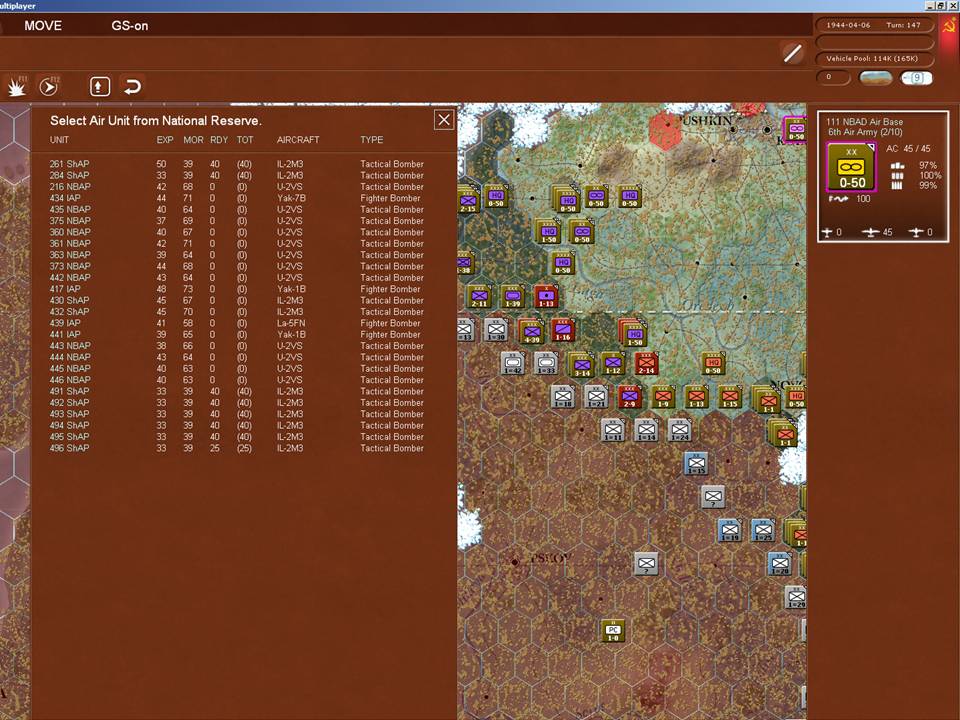
Task: Select the 439 IAP La-5FN unit
Action: (236, 323)
